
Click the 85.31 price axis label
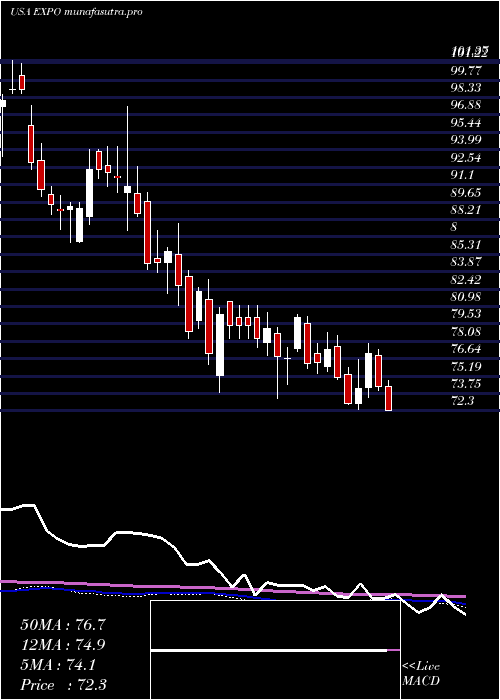[466, 244]
